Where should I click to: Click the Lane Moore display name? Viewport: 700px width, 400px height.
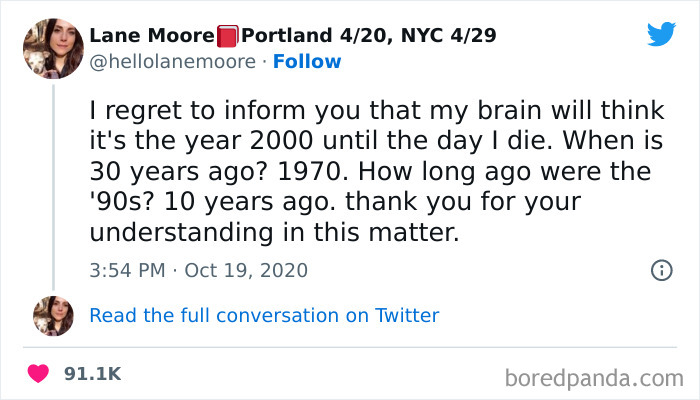click(x=152, y=37)
